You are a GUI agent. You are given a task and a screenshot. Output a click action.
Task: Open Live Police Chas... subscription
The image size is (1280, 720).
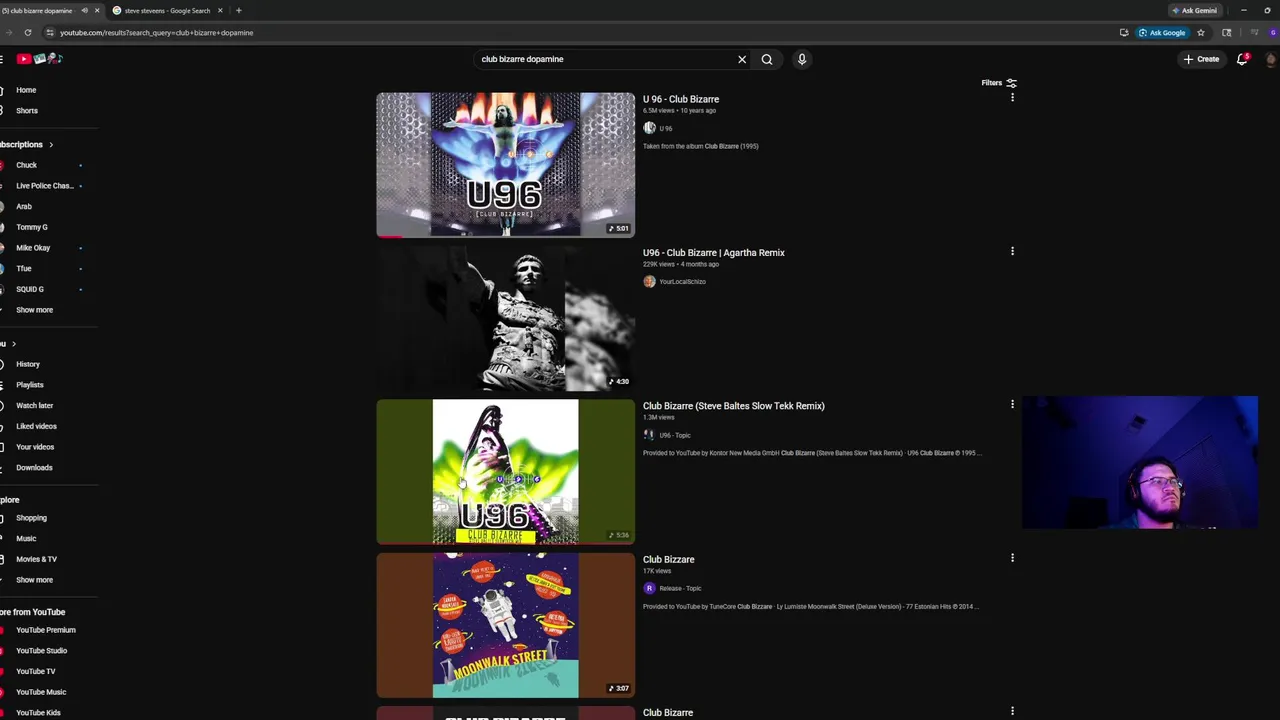44,186
